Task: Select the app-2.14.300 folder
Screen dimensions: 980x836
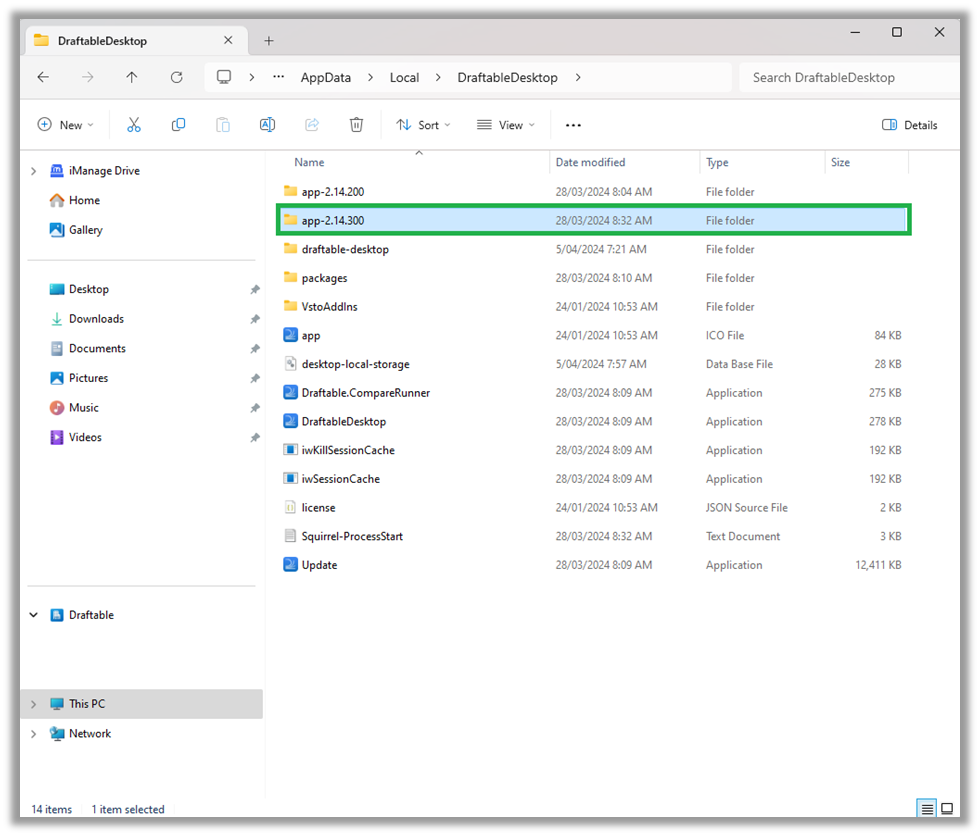Action: (592, 220)
